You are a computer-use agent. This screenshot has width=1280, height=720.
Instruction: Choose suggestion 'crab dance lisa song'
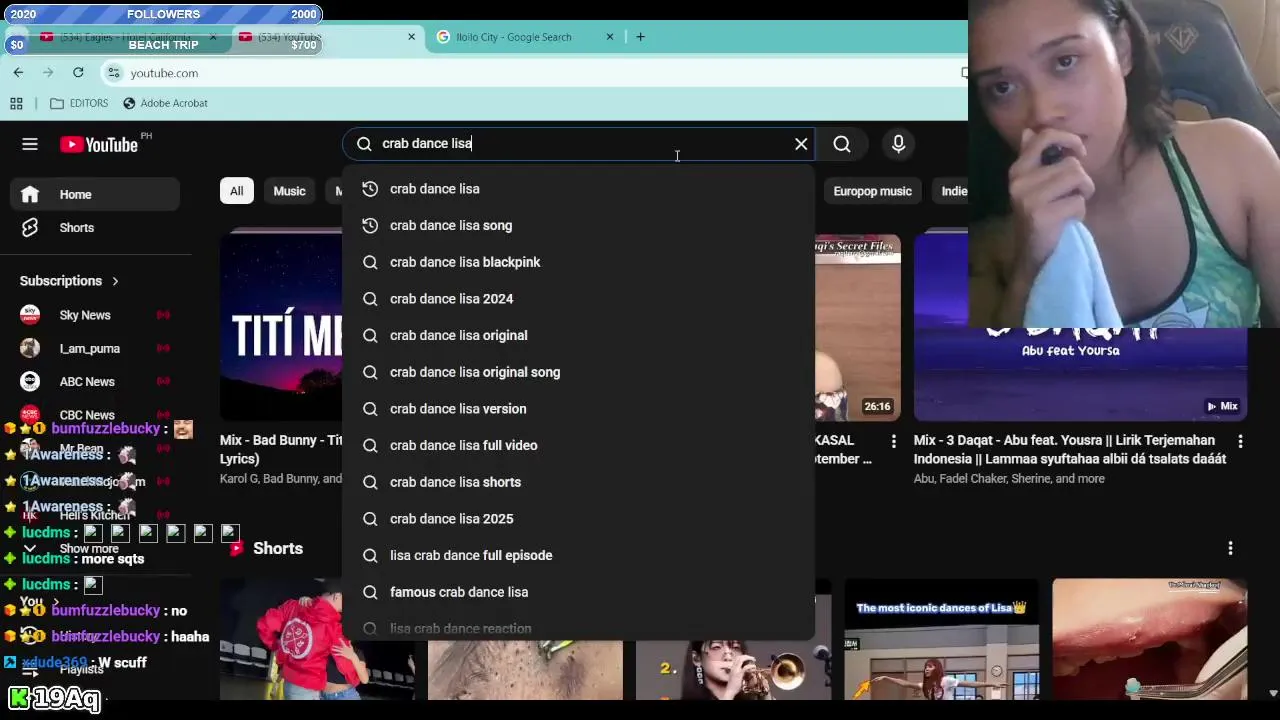click(578, 225)
